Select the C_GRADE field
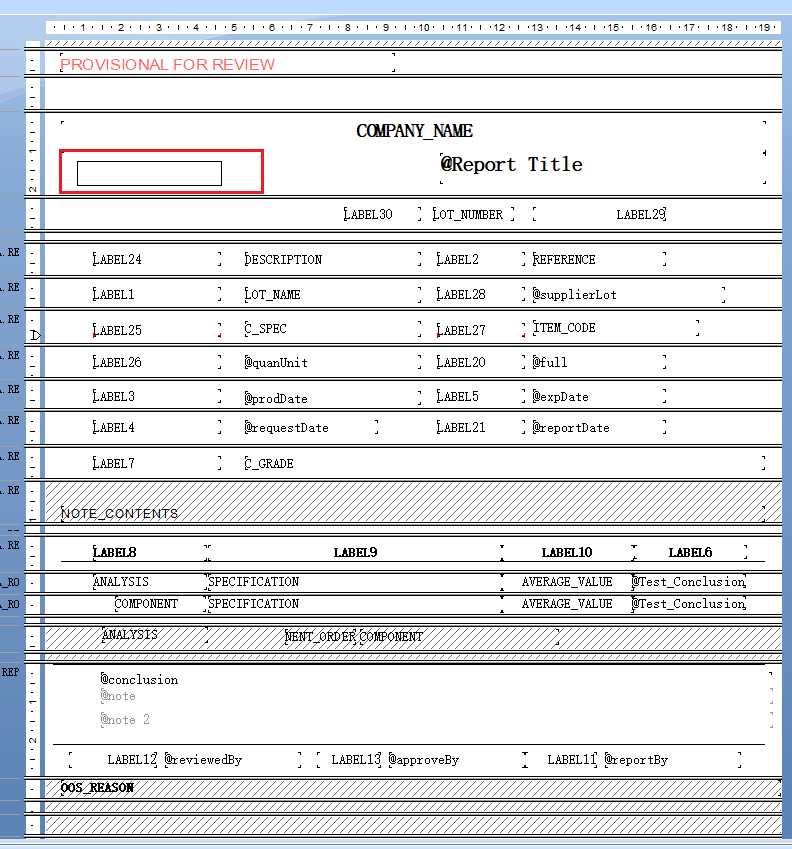 point(504,463)
